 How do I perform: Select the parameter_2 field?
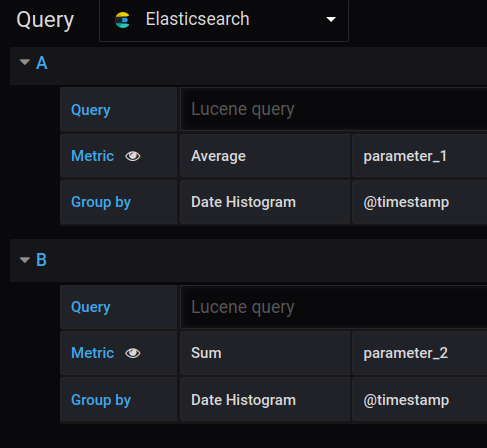click(x=419, y=353)
